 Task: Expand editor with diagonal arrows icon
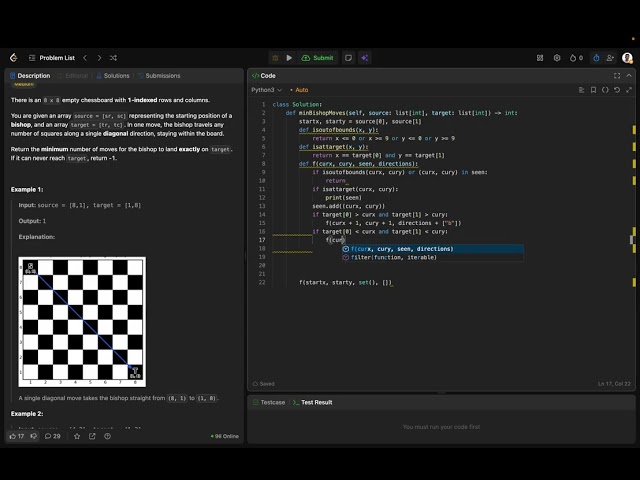point(629,90)
